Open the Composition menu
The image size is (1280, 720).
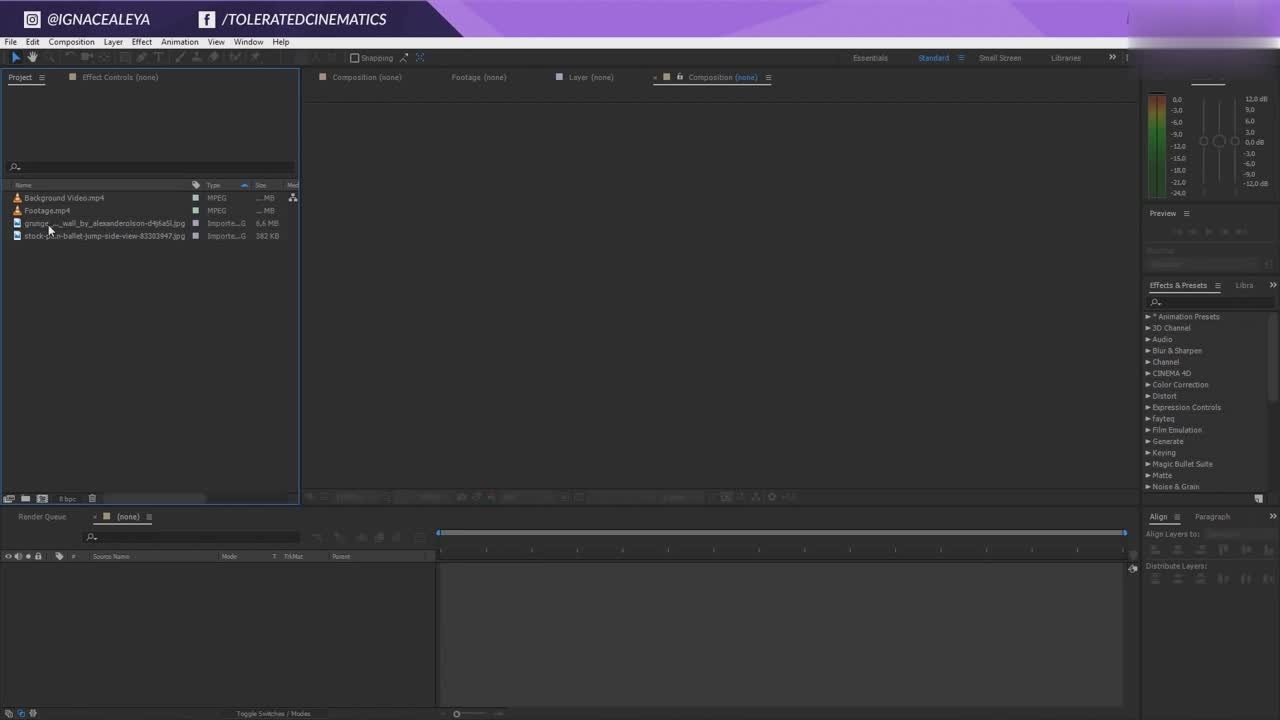(x=71, y=42)
